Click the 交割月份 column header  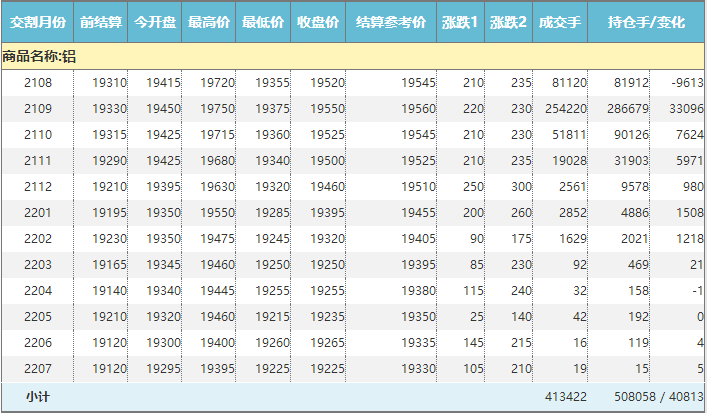coord(38,22)
